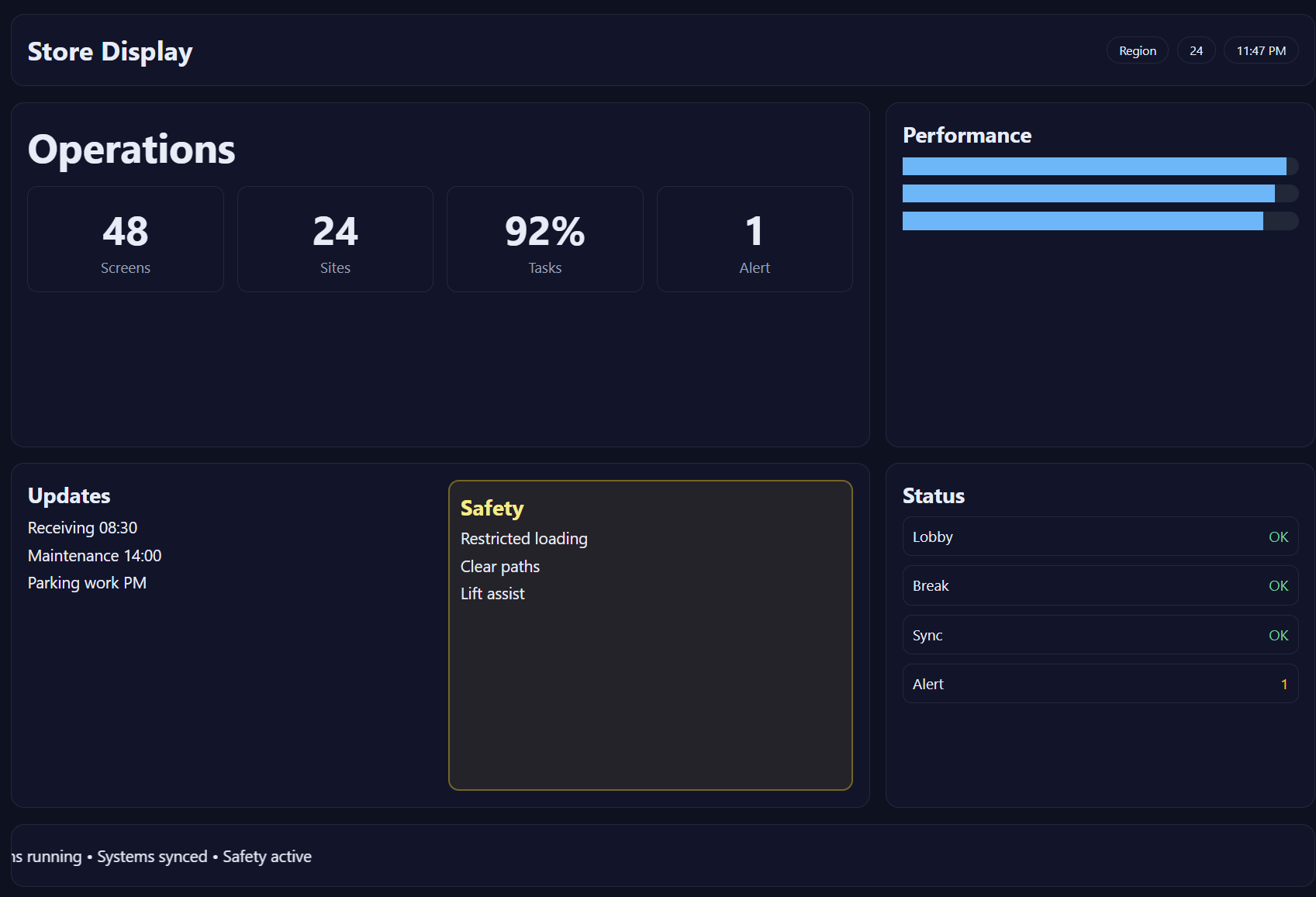The image size is (1316, 897).
Task: Click the bottom Performance progress bar
Action: (x=1100, y=221)
